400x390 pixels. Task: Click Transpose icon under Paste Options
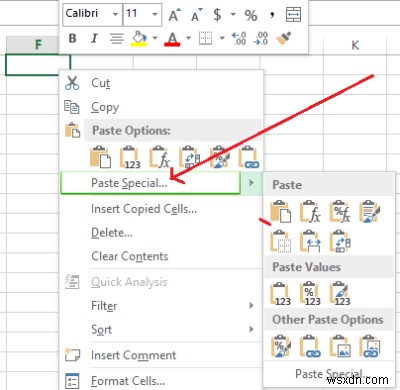tap(189, 157)
